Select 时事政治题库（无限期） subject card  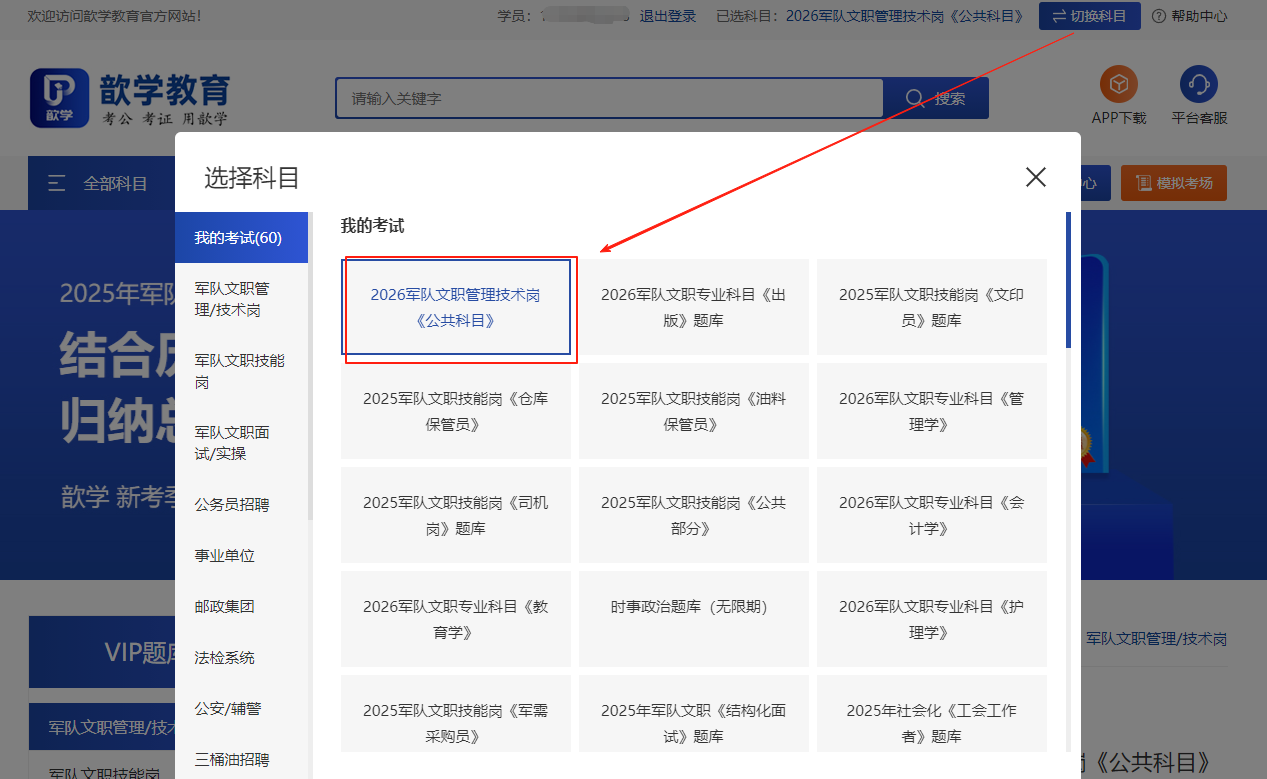693,607
